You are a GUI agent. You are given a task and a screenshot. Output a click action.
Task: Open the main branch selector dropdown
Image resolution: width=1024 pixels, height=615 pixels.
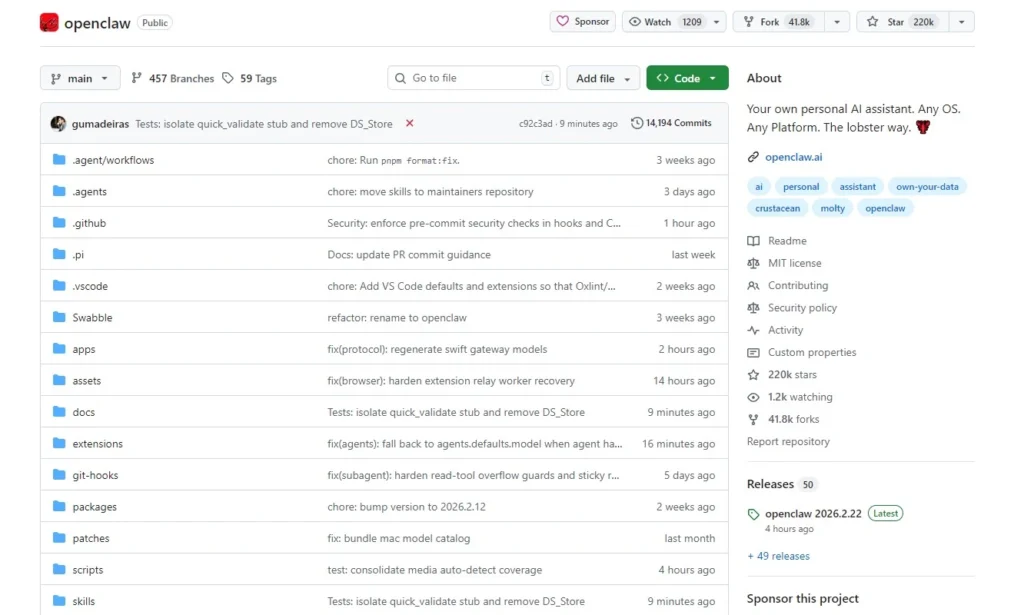click(x=79, y=78)
